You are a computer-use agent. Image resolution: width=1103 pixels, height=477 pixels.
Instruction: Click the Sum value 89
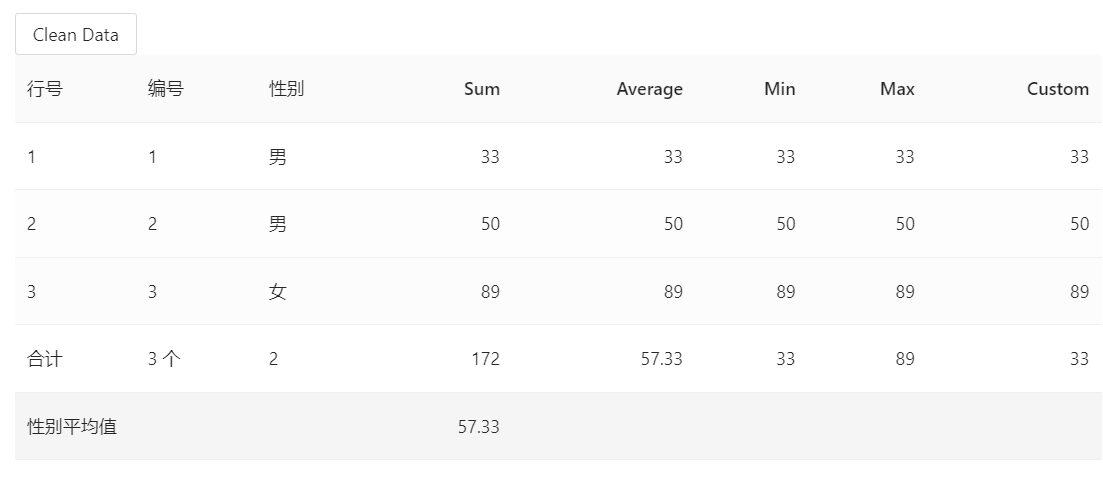tap(490, 292)
